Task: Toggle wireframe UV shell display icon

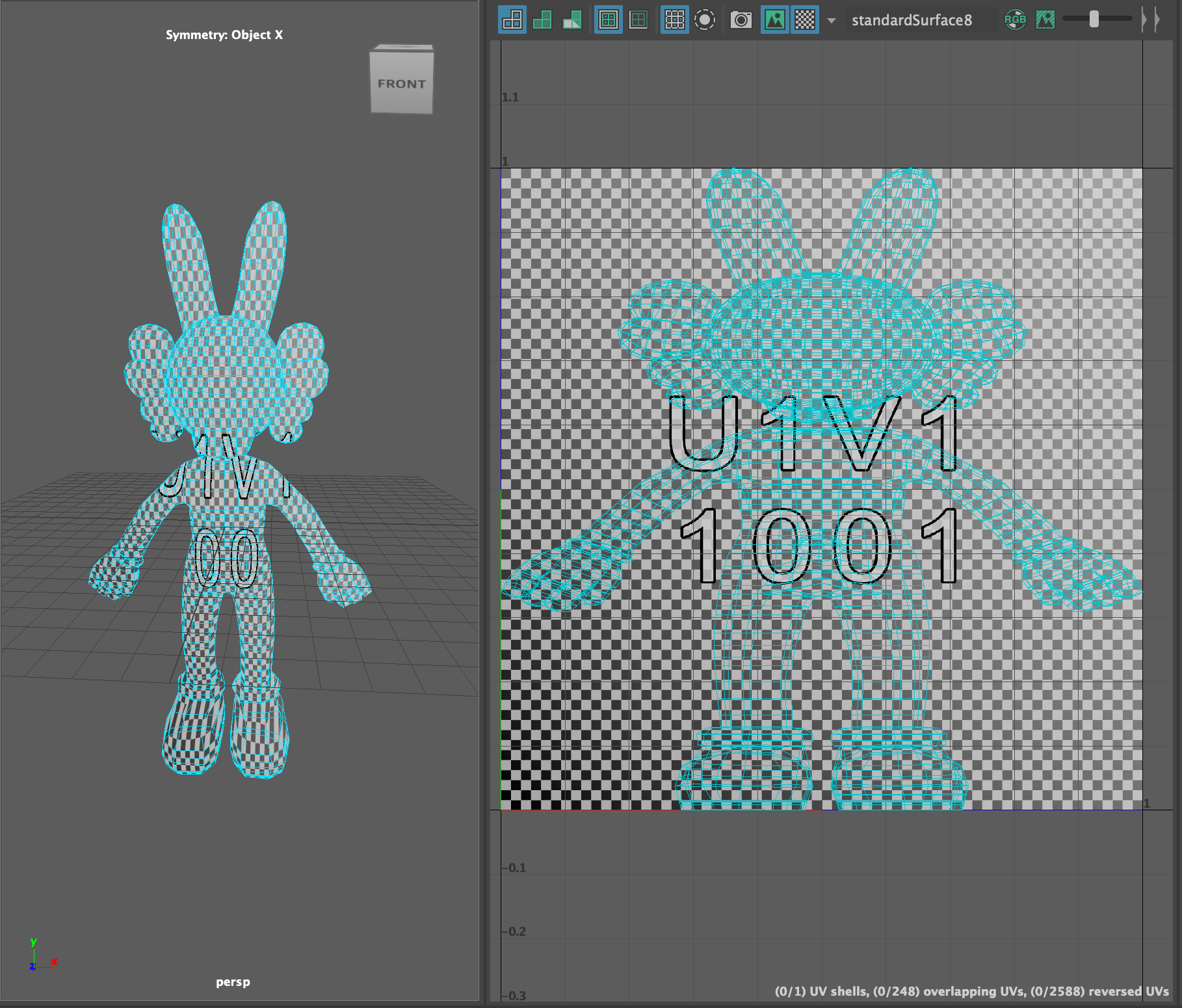Action: 512,20
